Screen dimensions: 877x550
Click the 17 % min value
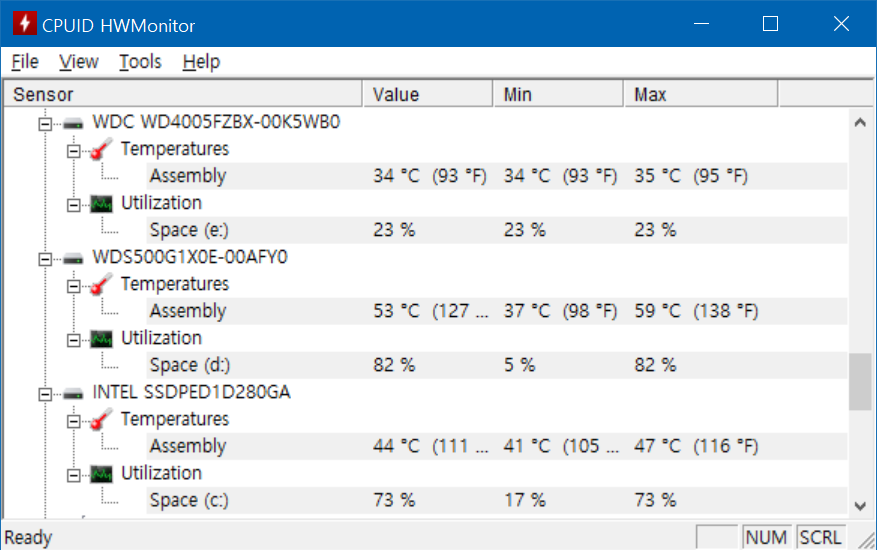point(525,500)
